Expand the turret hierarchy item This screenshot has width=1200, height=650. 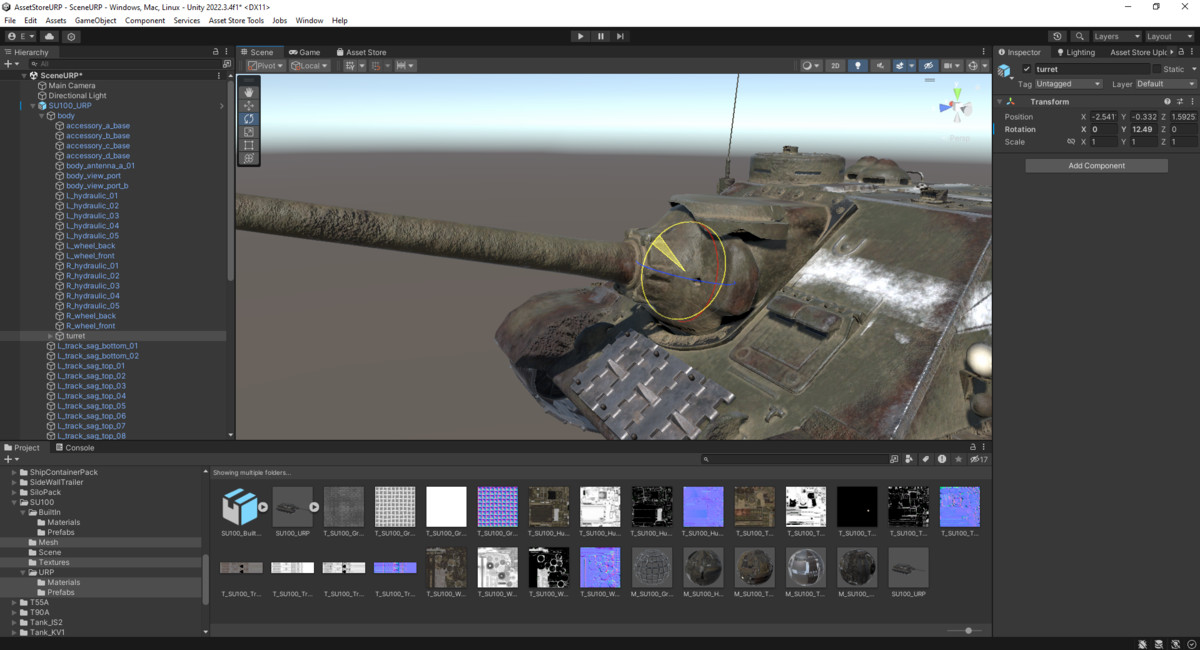(50, 336)
